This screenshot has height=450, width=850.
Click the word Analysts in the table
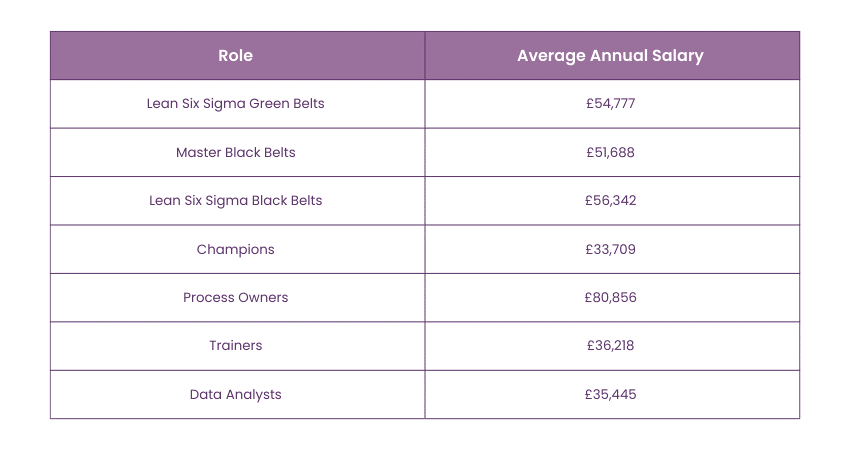click(252, 394)
